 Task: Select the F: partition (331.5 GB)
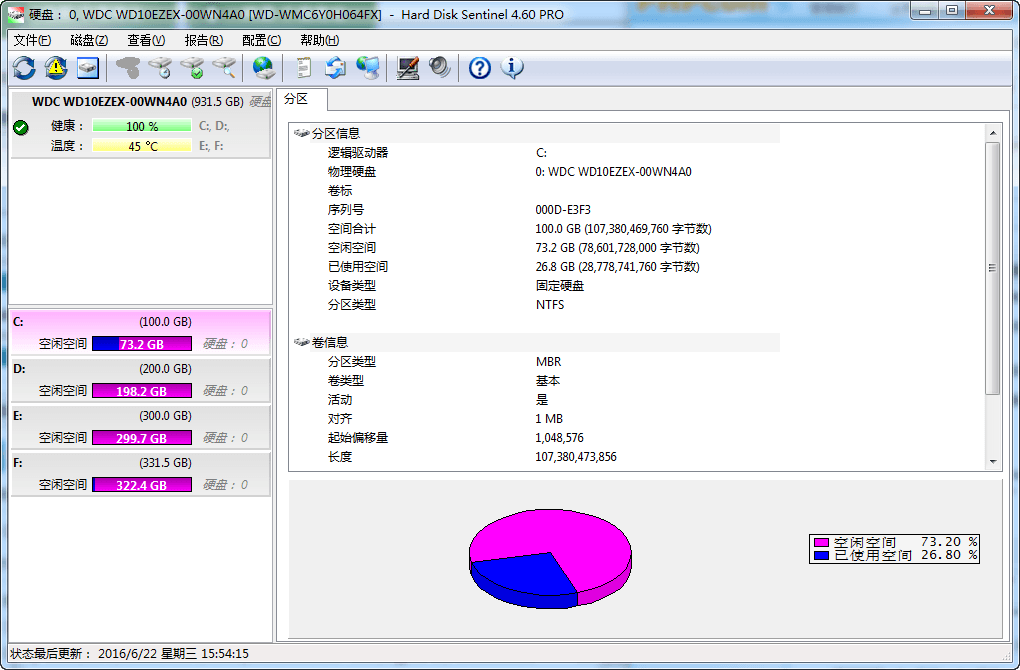(141, 474)
